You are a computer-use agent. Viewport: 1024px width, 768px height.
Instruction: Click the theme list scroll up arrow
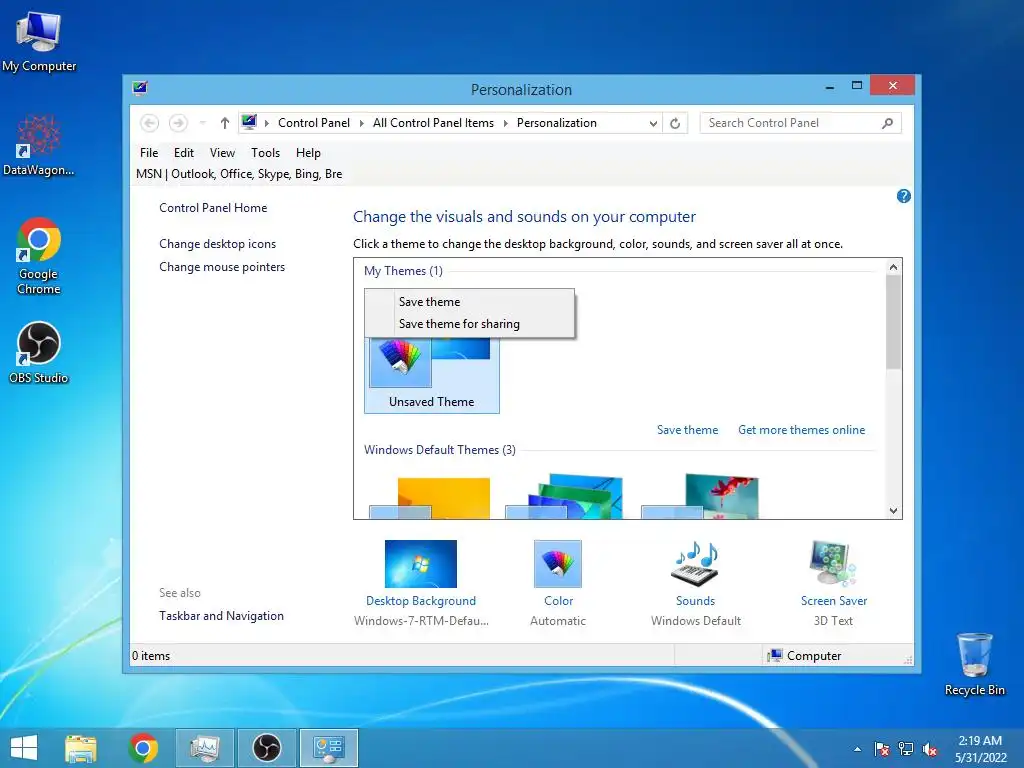coord(893,267)
